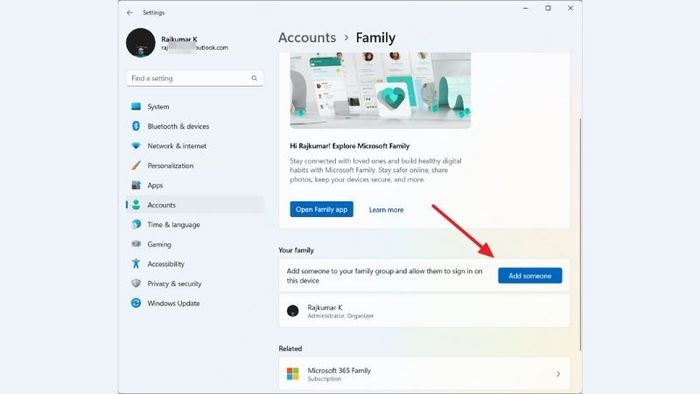Click the Add someone button

[530, 275]
